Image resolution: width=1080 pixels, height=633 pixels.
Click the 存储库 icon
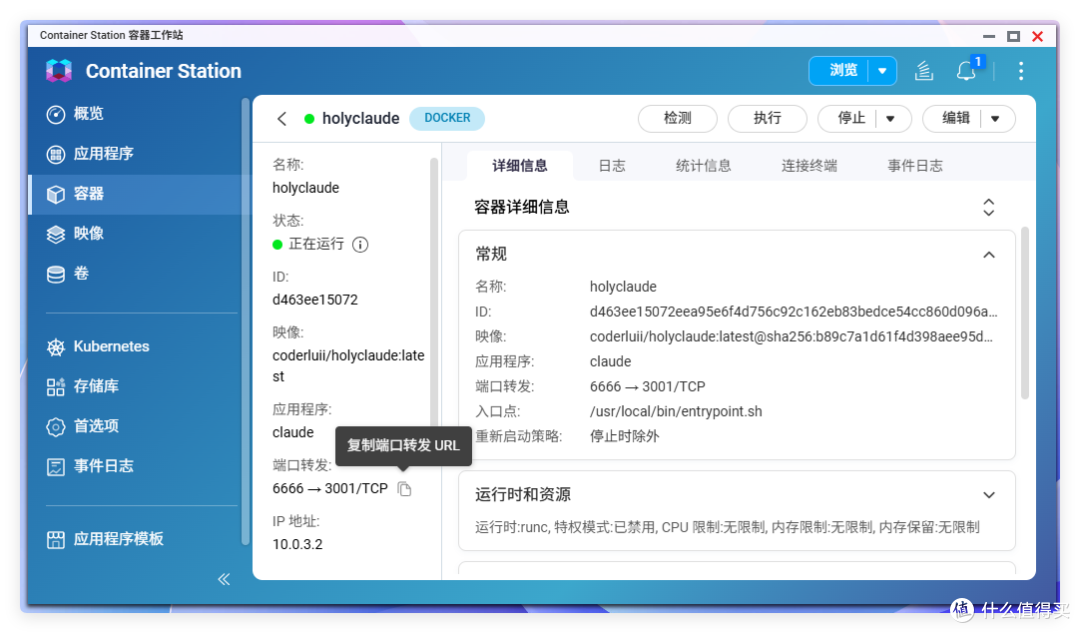56,387
